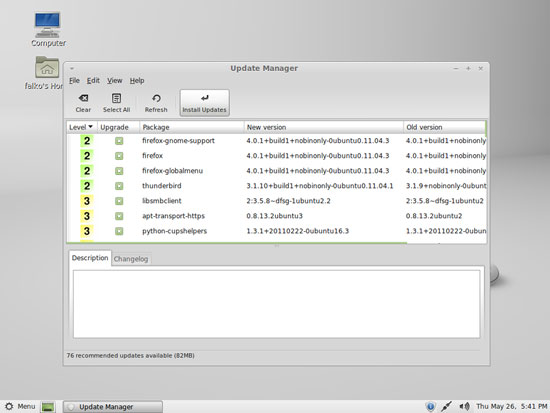
Task: Toggle upgrade checkbox for libsmbclient
Action: [119, 201]
